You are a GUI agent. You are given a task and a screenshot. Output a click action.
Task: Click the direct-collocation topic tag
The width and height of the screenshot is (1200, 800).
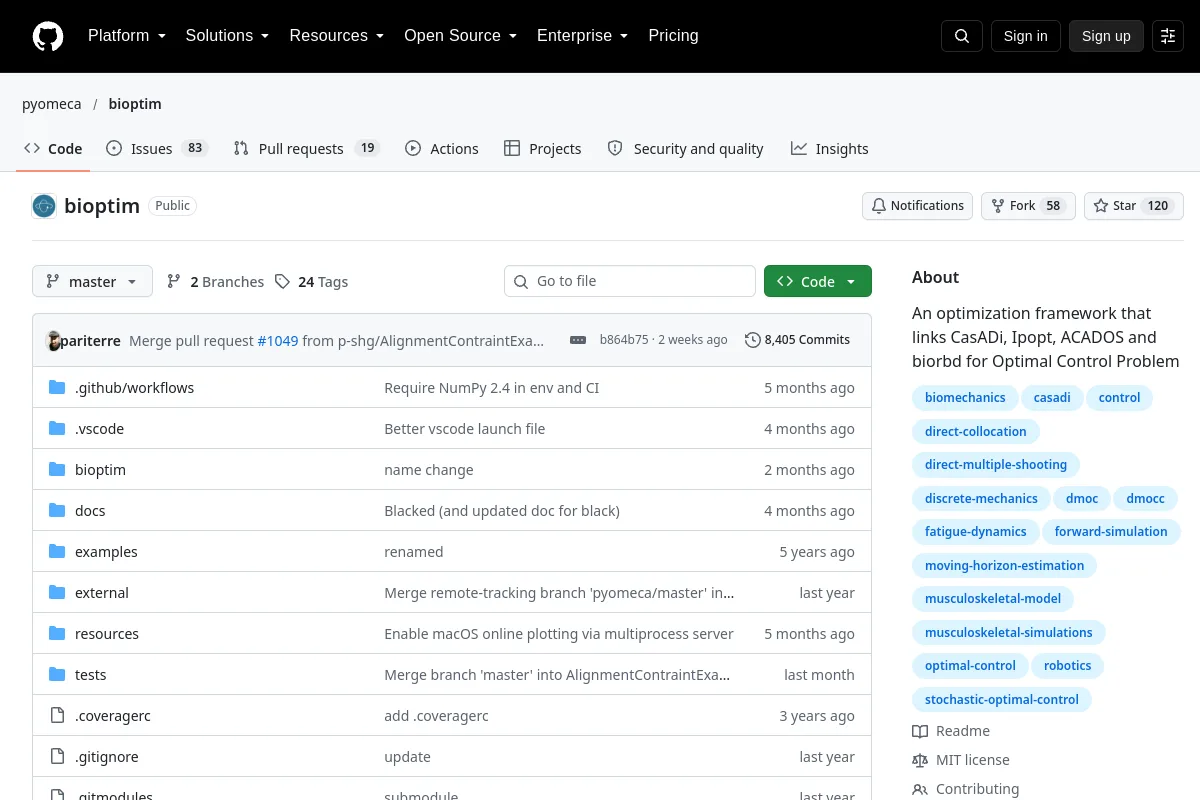976,432
